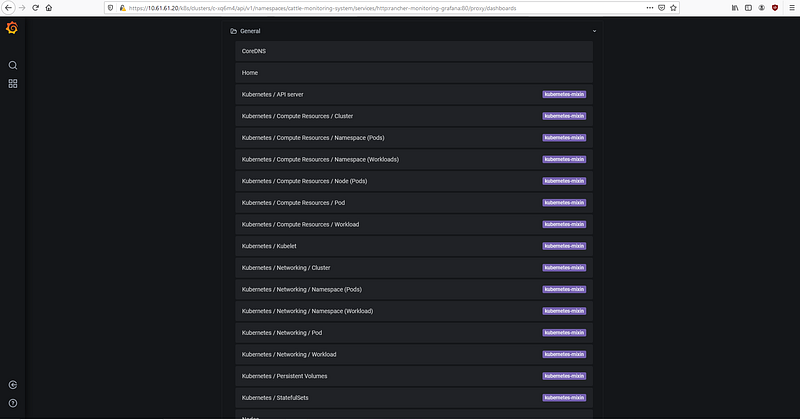
Task: Click kubernetes-mixin tag on API server row
Action: point(564,94)
